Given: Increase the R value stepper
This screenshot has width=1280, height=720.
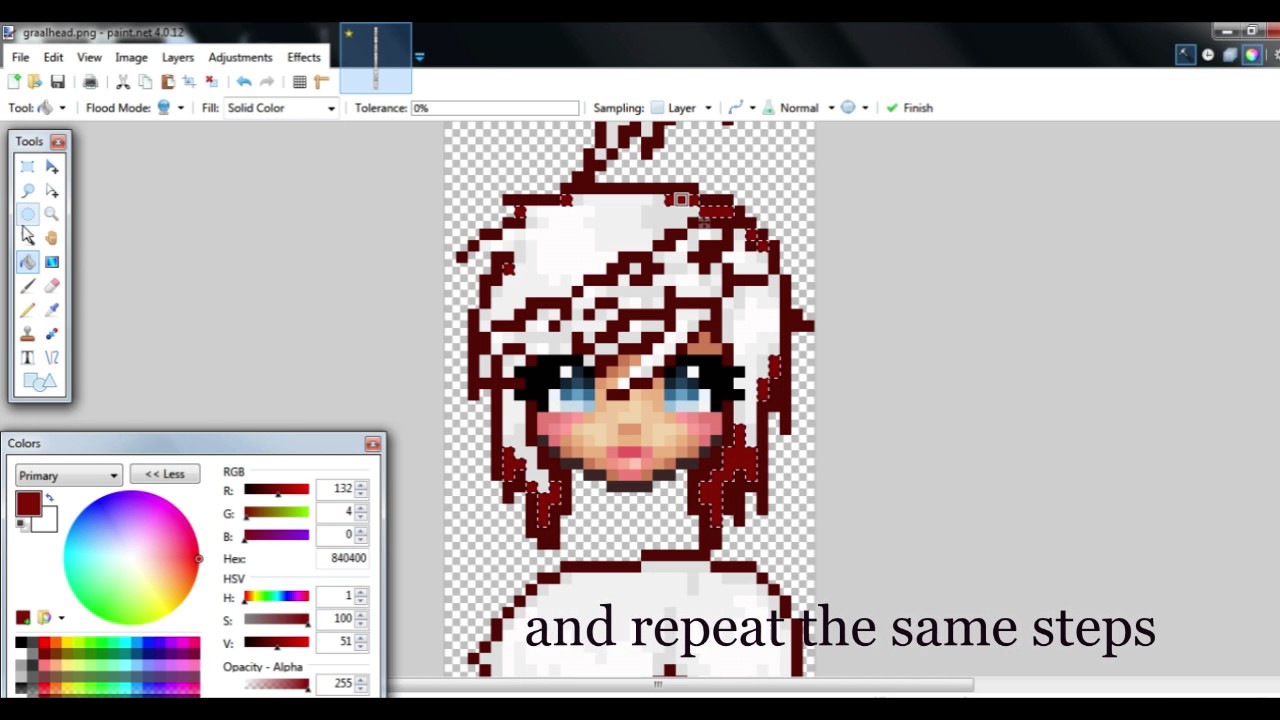Looking at the screenshot, I should (x=361, y=485).
